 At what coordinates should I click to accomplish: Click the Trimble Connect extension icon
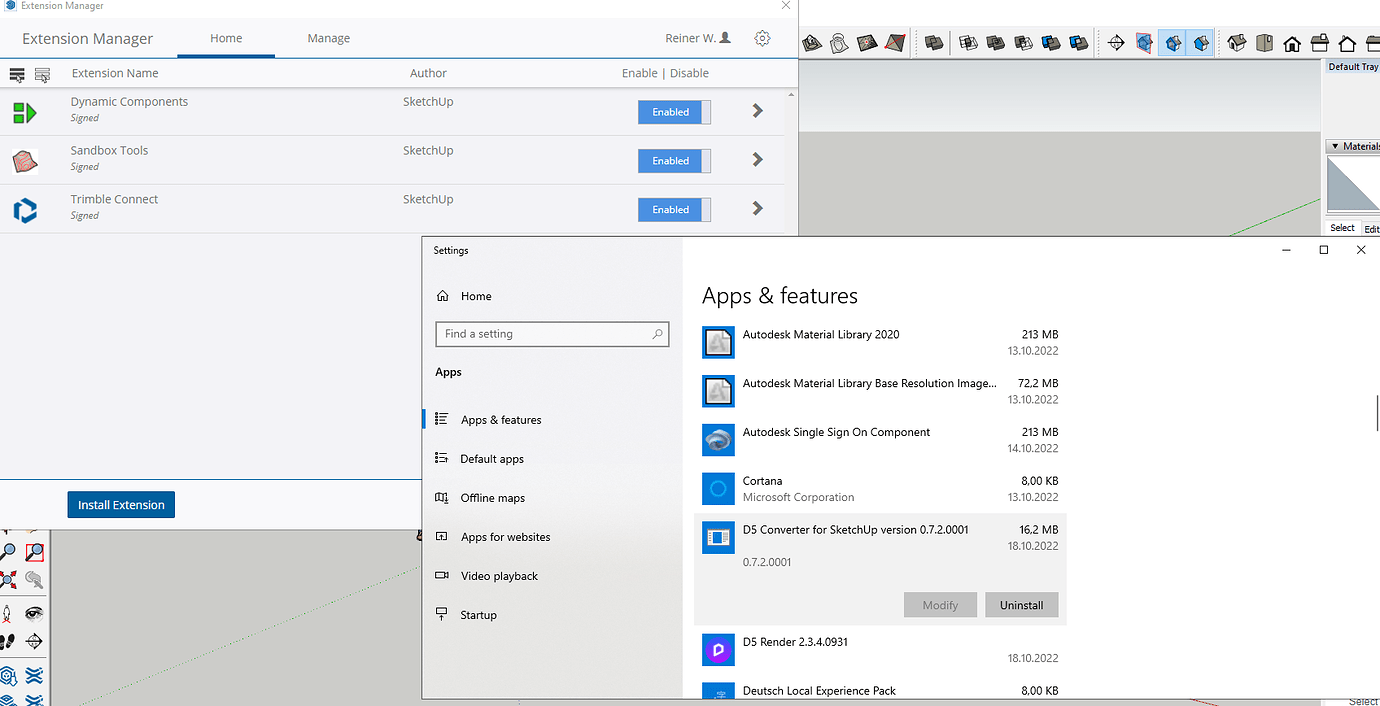pos(24,210)
